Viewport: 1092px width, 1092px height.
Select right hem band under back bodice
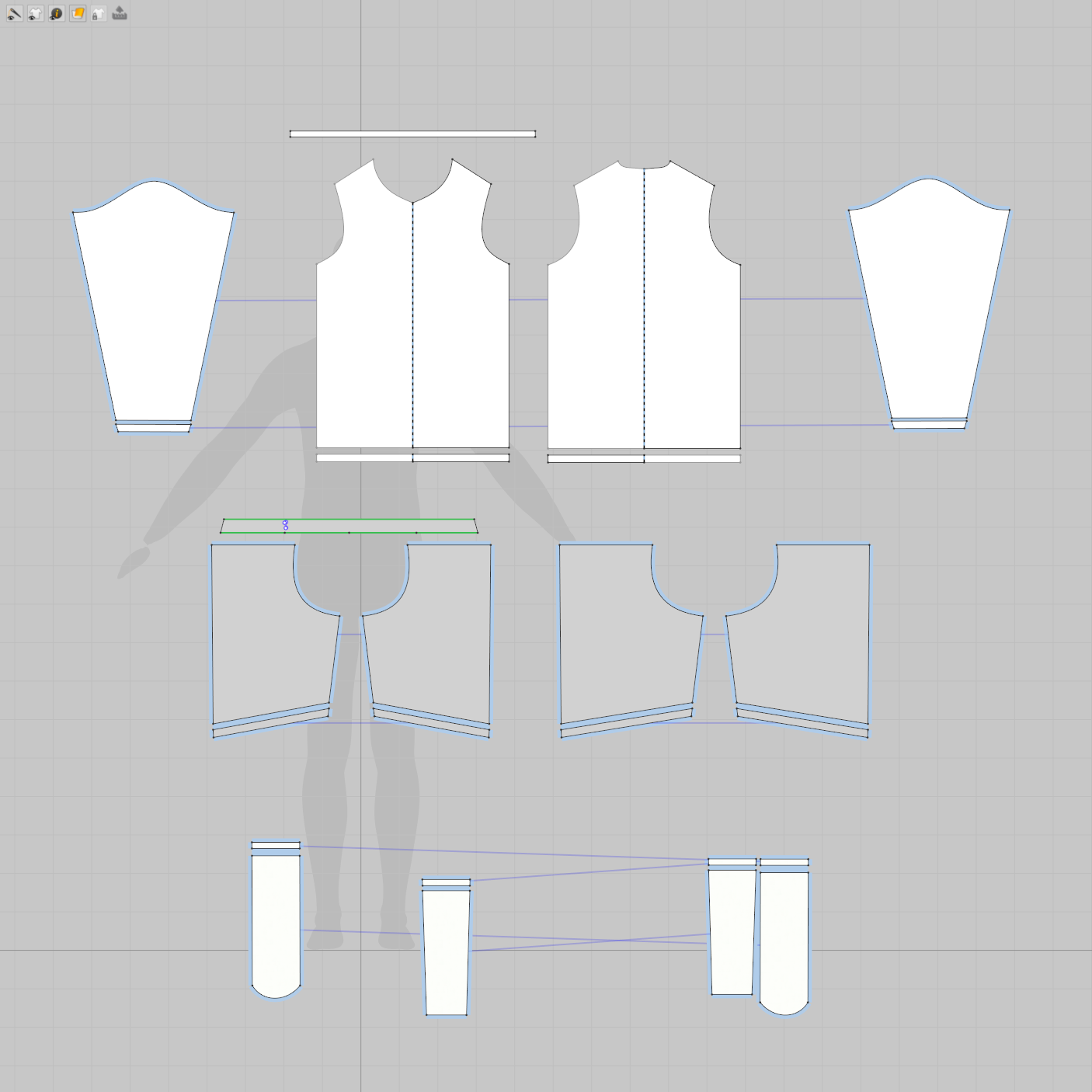692,459
